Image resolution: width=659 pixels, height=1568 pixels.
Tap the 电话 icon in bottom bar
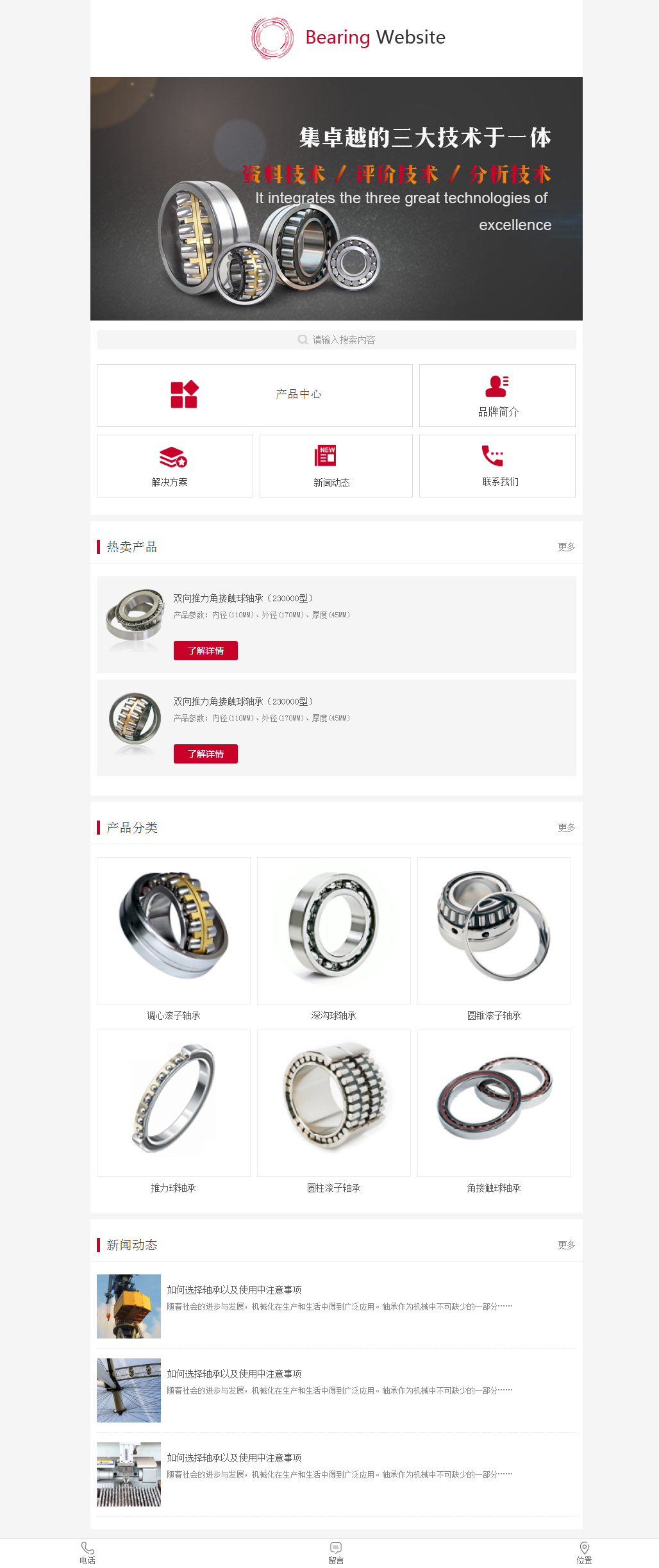tap(88, 1548)
